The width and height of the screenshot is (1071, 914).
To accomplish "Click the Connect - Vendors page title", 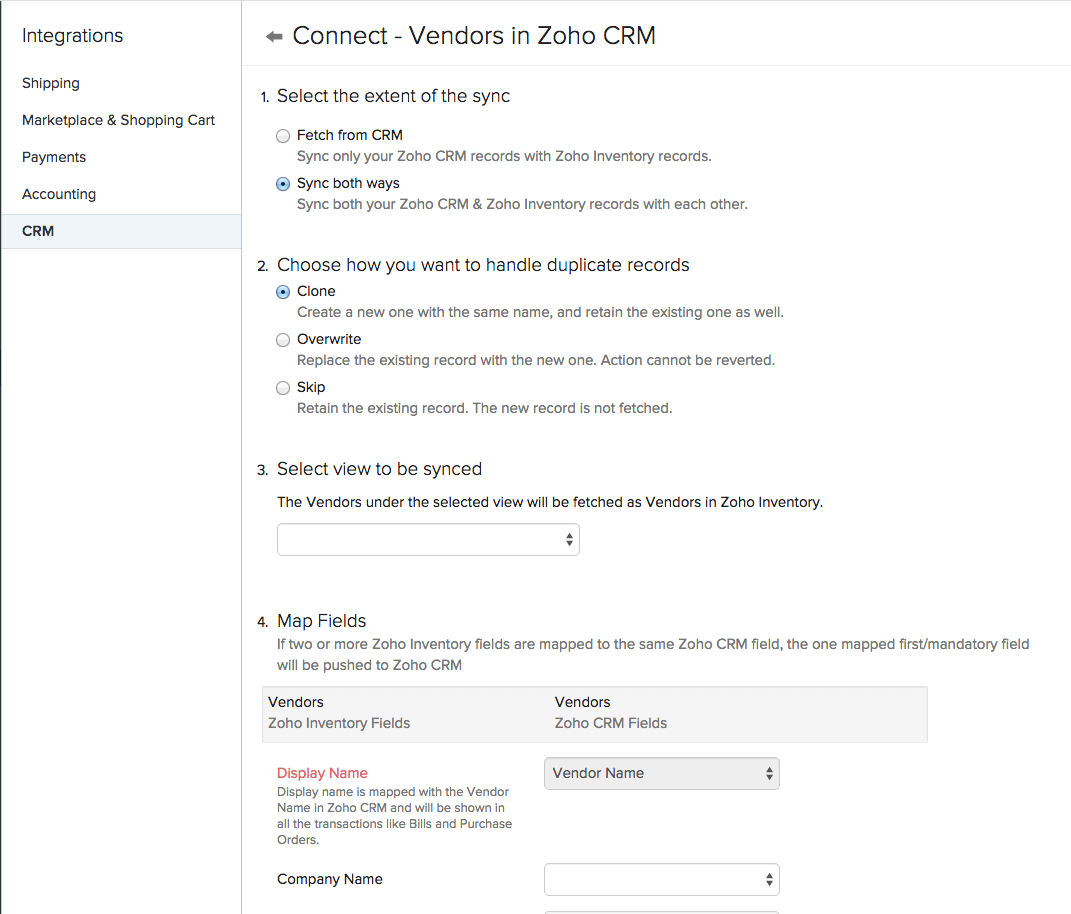I will [x=473, y=35].
